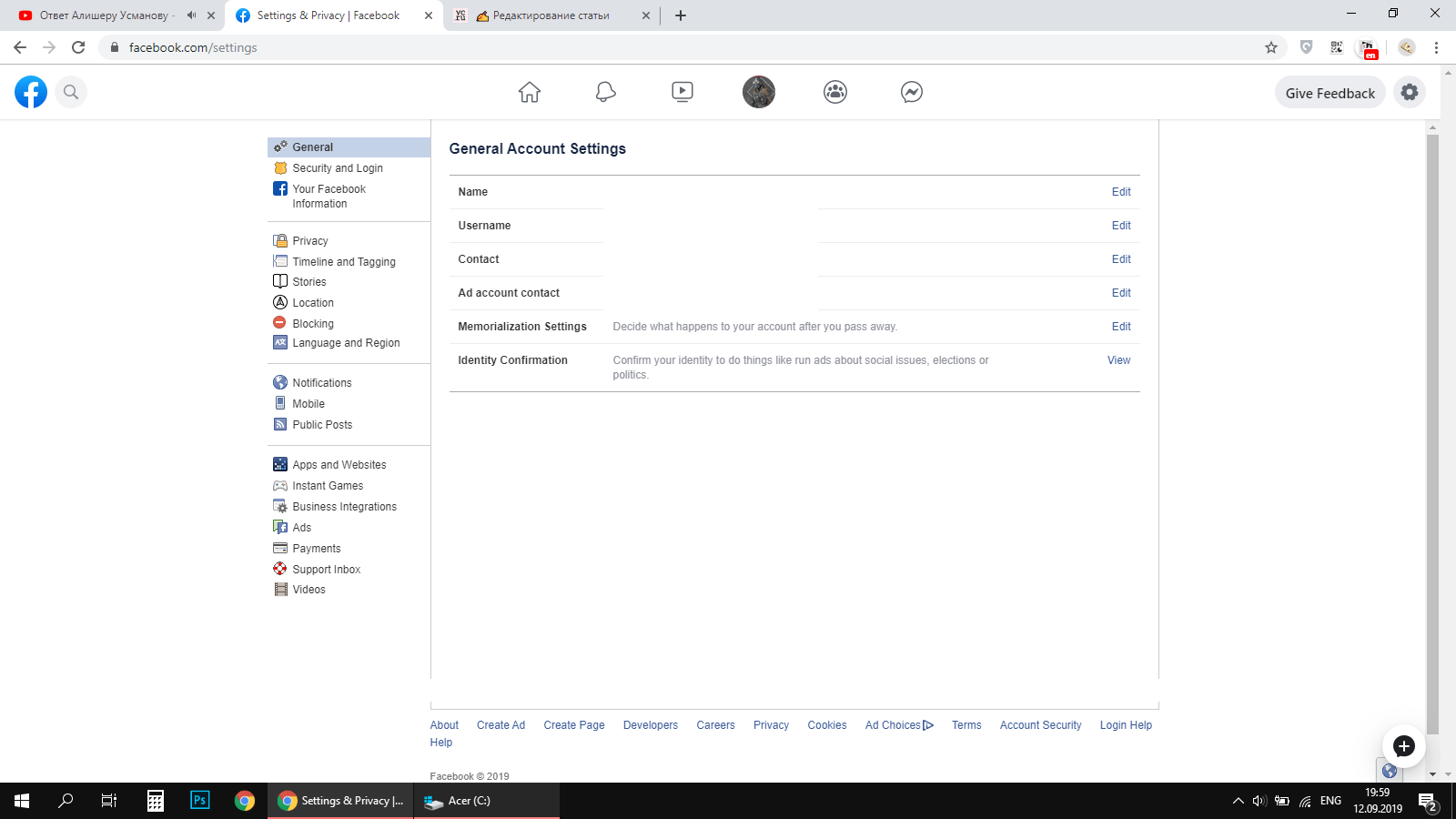View Identity Confirmation

pyautogui.click(x=1118, y=360)
